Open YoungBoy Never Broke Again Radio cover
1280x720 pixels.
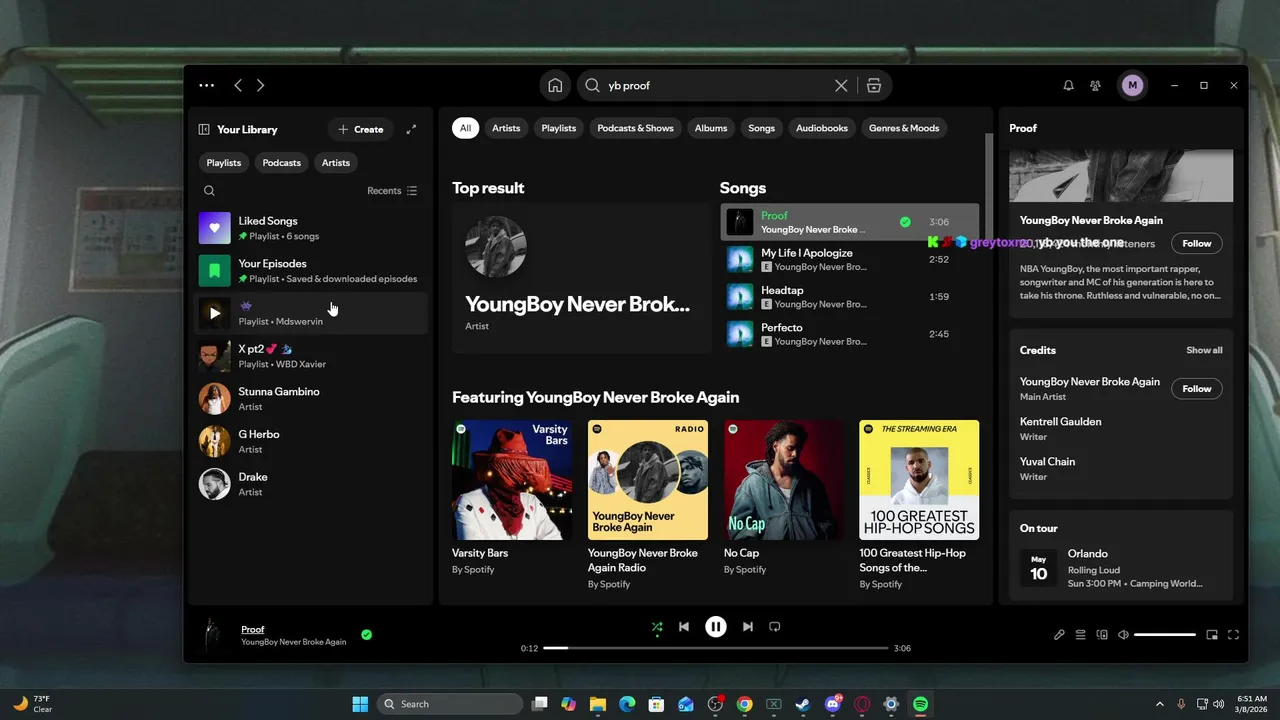pyautogui.click(x=648, y=480)
